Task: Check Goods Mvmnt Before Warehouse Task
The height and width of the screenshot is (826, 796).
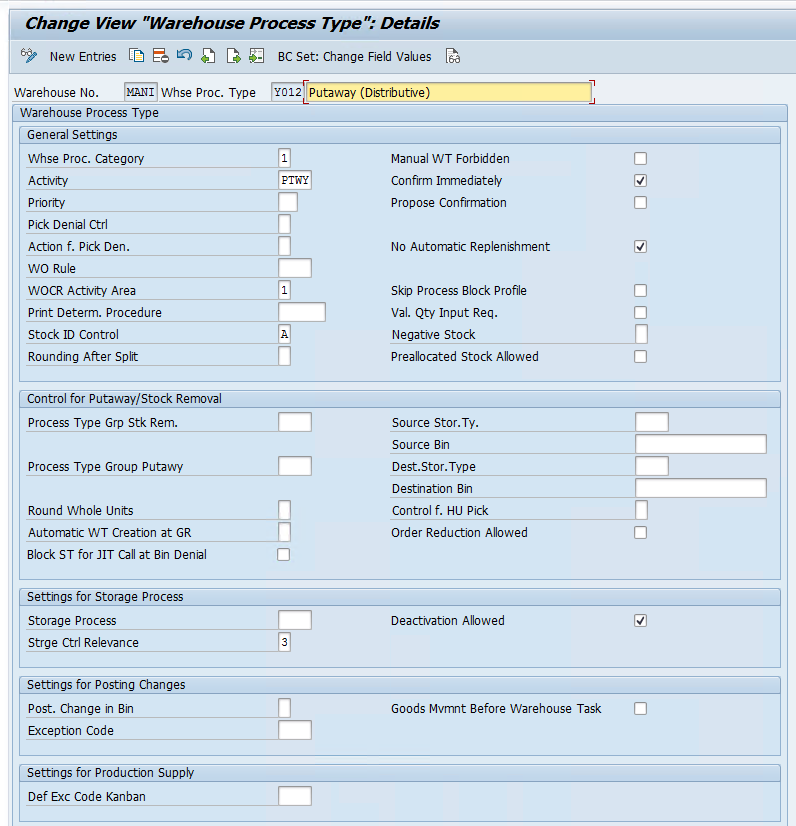Action: tap(641, 709)
